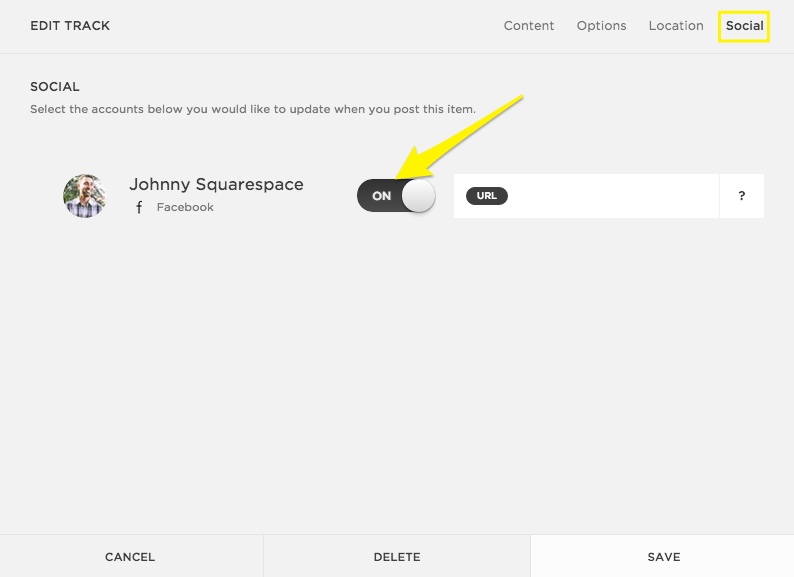The image size is (794, 577).
Task: Click the Facebook account label text
Action: coord(185,208)
